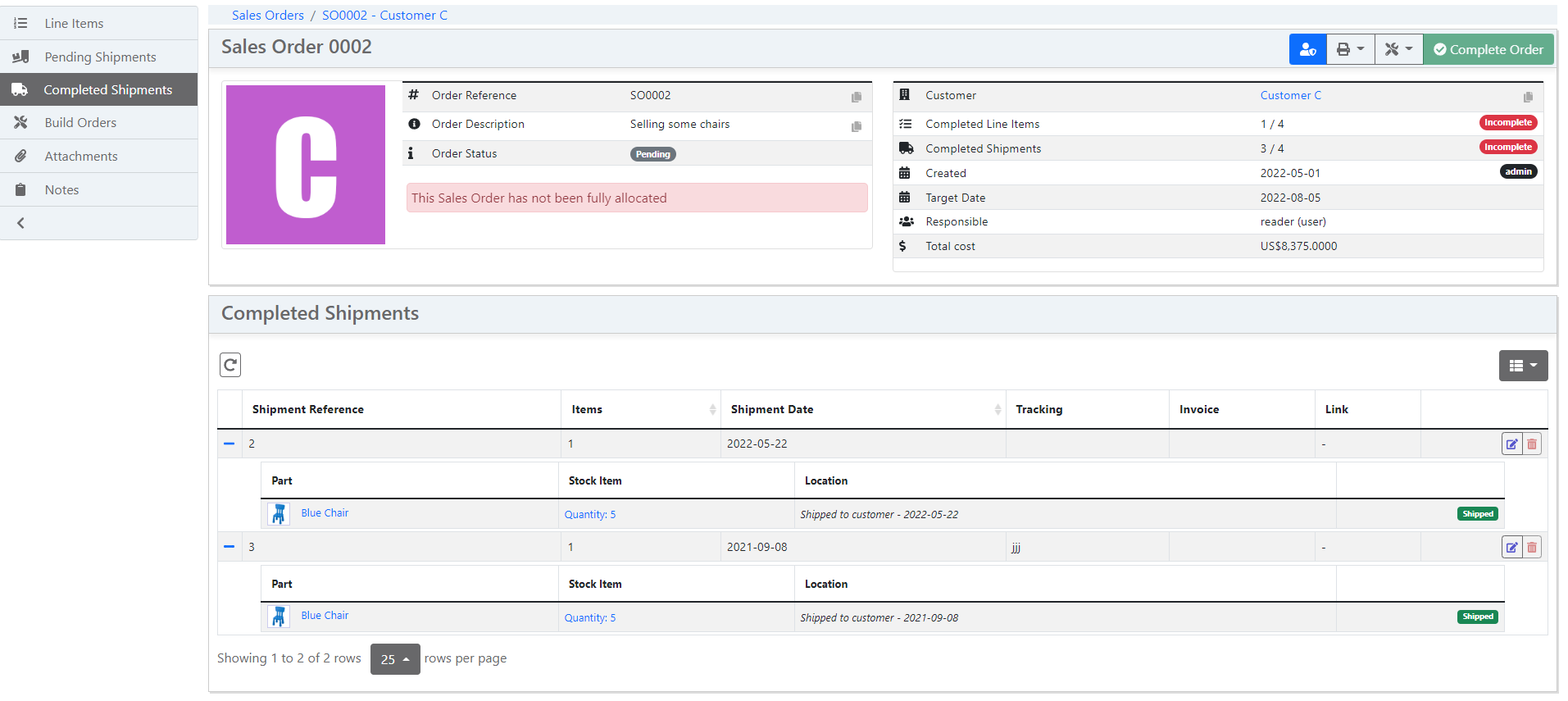
Task: Open the Customer C link
Action: (x=1290, y=95)
